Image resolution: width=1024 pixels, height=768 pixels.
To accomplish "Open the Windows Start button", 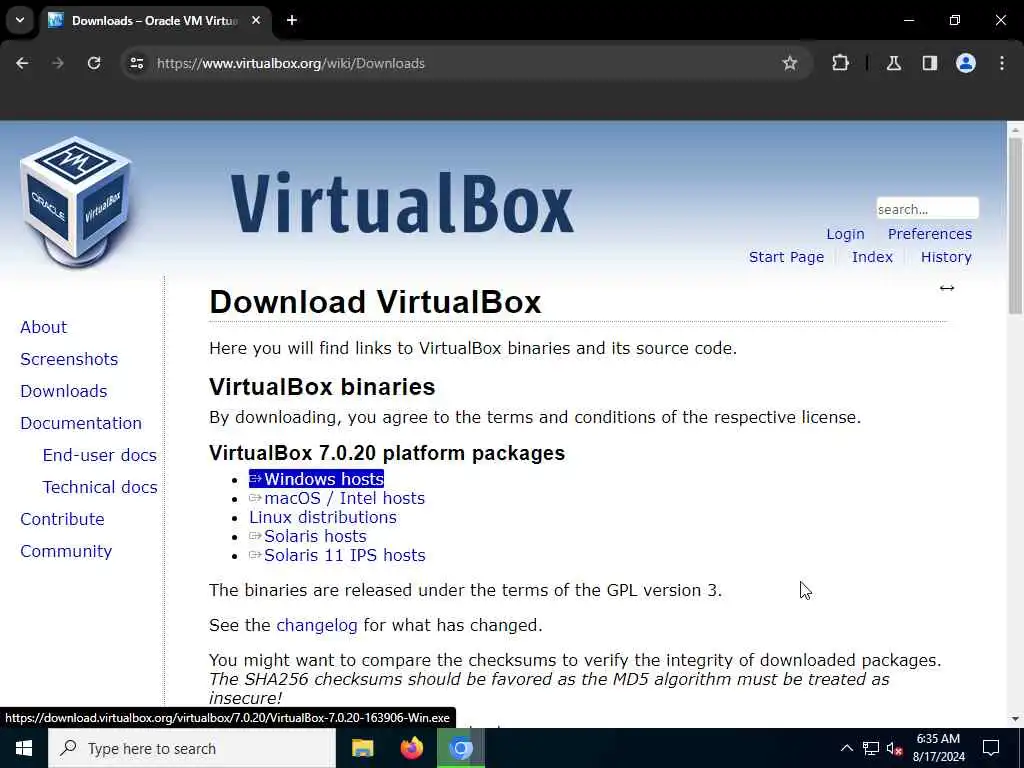I will [24, 748].
